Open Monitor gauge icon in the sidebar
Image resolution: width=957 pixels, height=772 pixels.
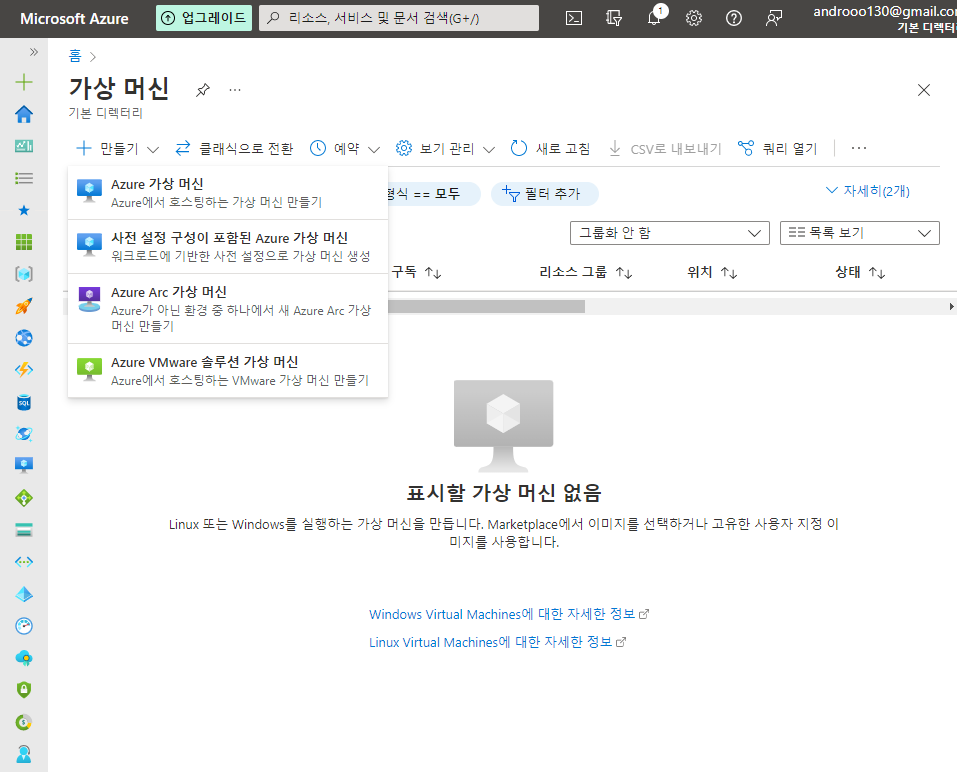(24, 626)
